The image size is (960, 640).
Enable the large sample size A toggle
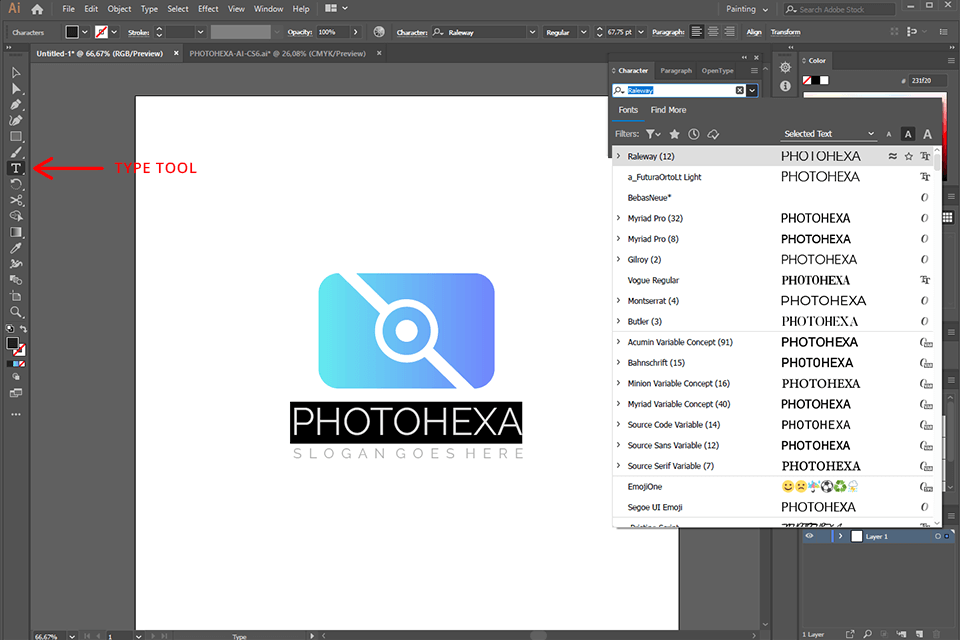point(926,133)
